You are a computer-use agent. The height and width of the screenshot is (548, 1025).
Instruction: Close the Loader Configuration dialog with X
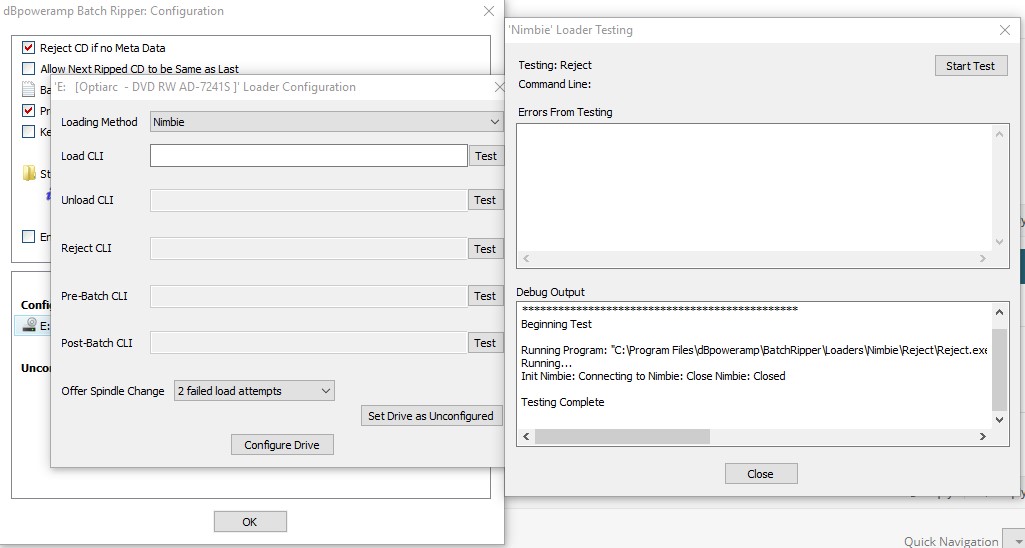click(498, 87)
